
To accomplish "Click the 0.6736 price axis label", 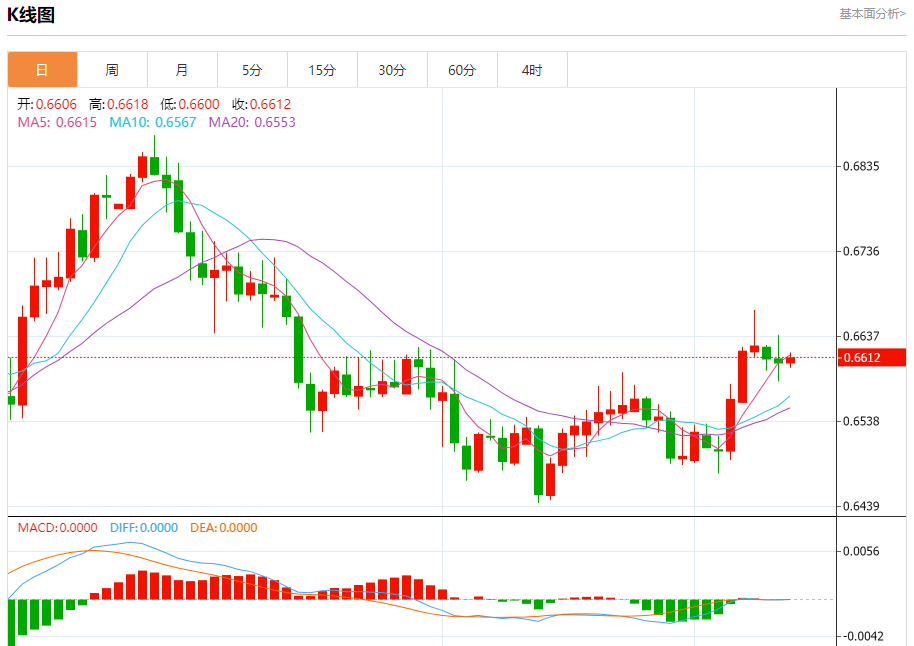I will pyautogui.click(x=862, y=251).
